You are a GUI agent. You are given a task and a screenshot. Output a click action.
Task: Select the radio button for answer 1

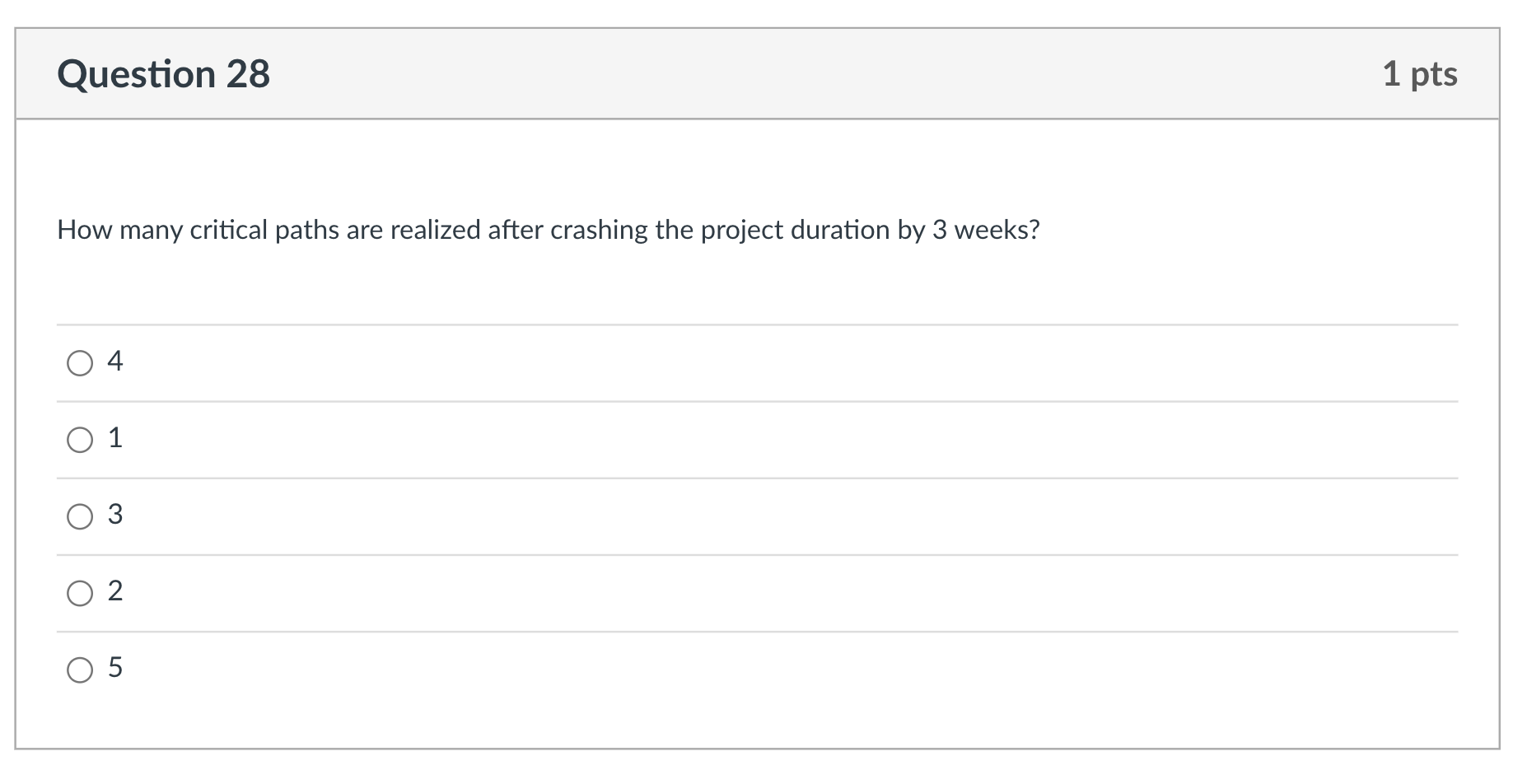click(80, 440)
